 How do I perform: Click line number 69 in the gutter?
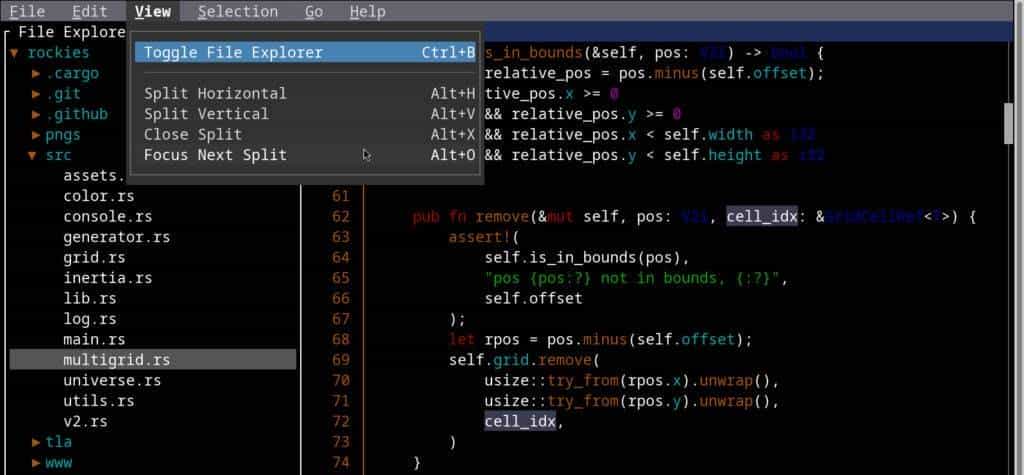click(341, 360)
